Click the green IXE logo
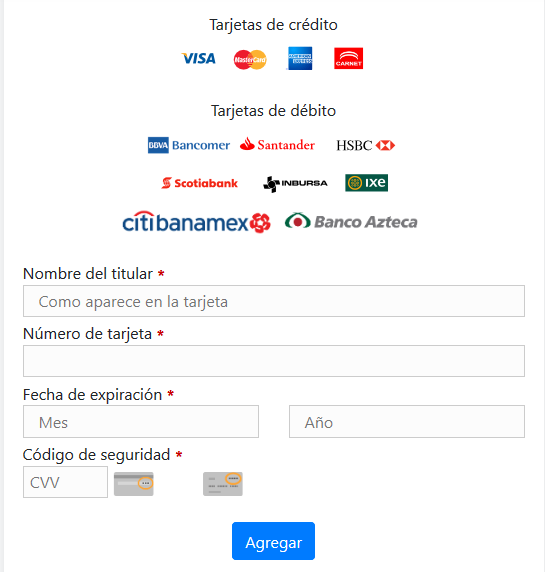The image size is (545, 572). 367,183
